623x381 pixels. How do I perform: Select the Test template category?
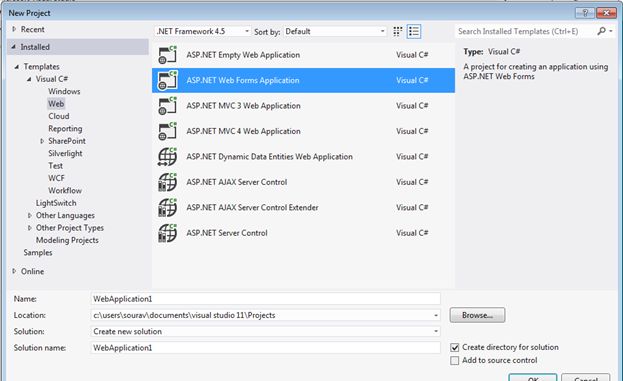(x=56, y=166)
